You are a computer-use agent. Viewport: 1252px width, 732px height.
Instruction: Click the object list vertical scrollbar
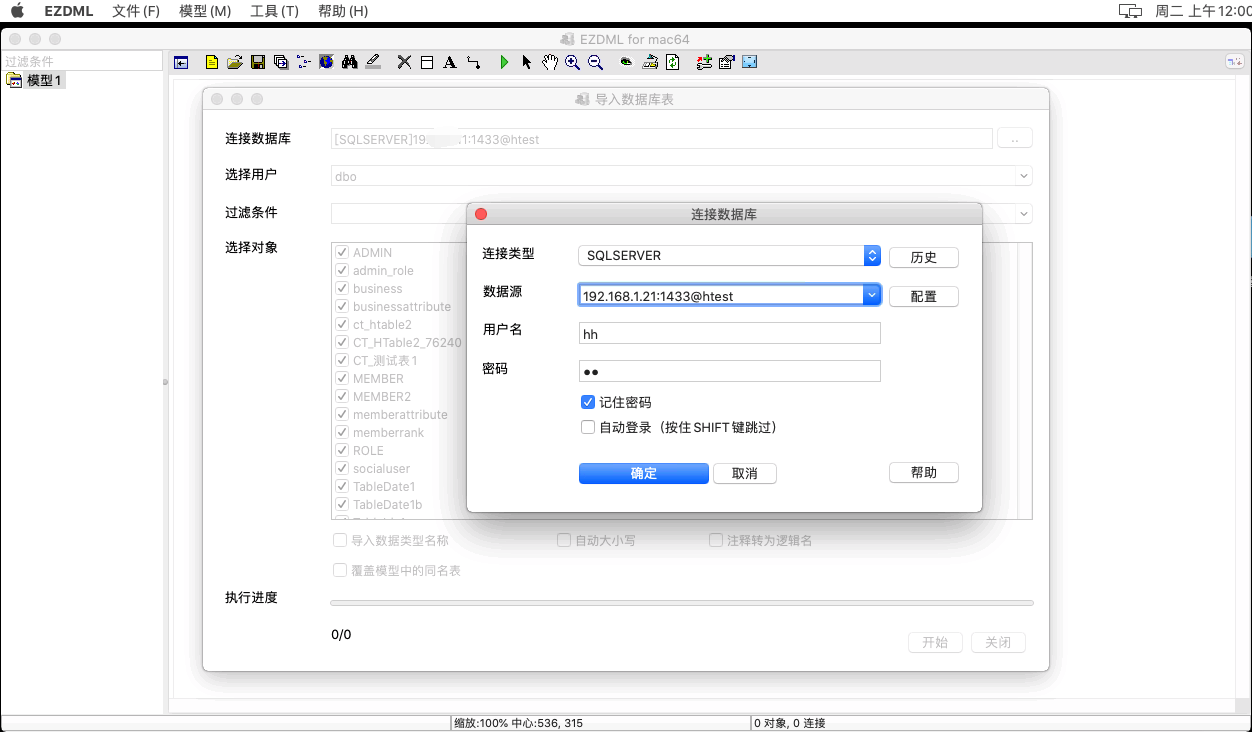point(1025,381)
